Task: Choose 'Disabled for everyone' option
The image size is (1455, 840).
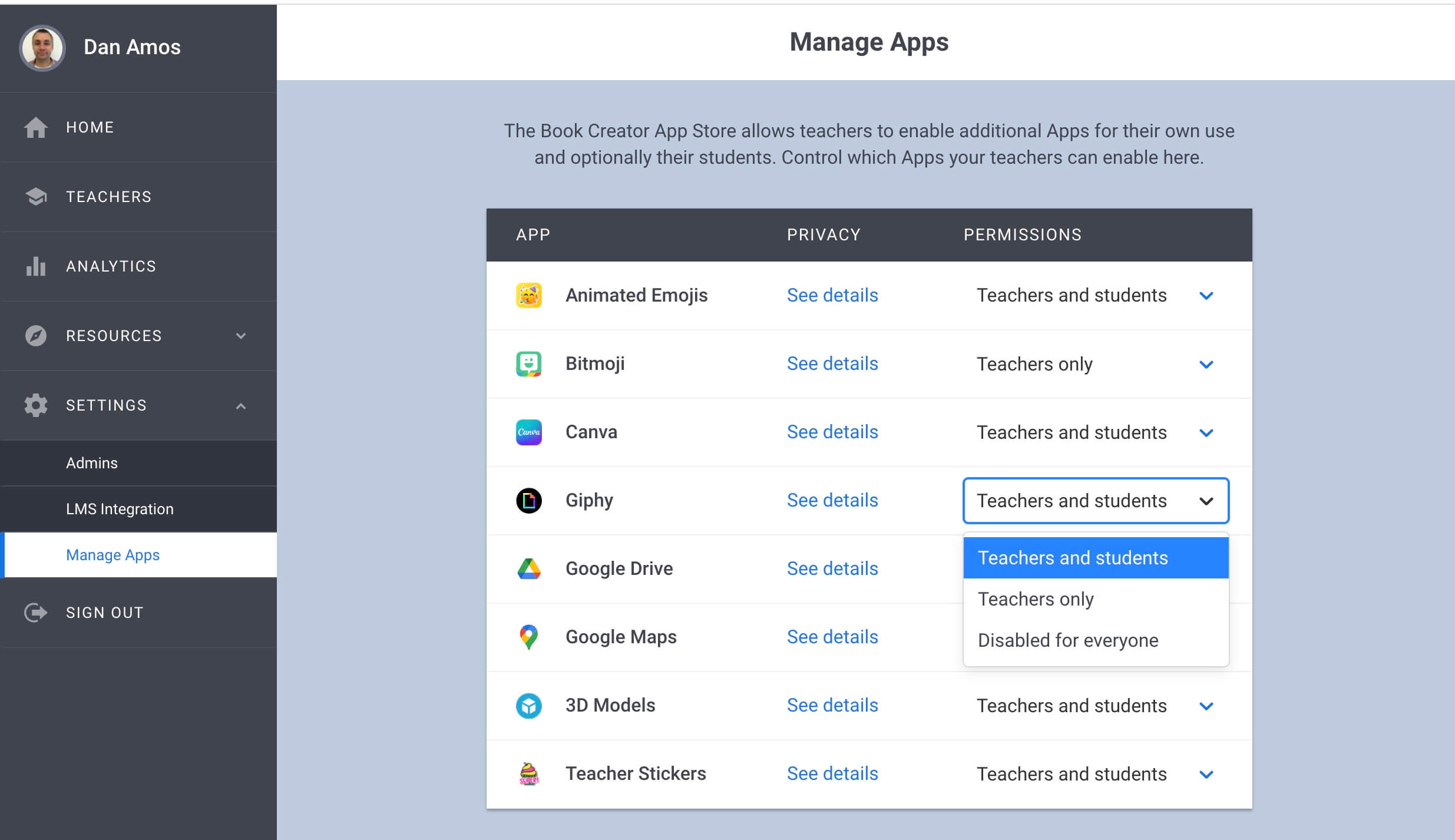Action: click(x=1096, y=640)
